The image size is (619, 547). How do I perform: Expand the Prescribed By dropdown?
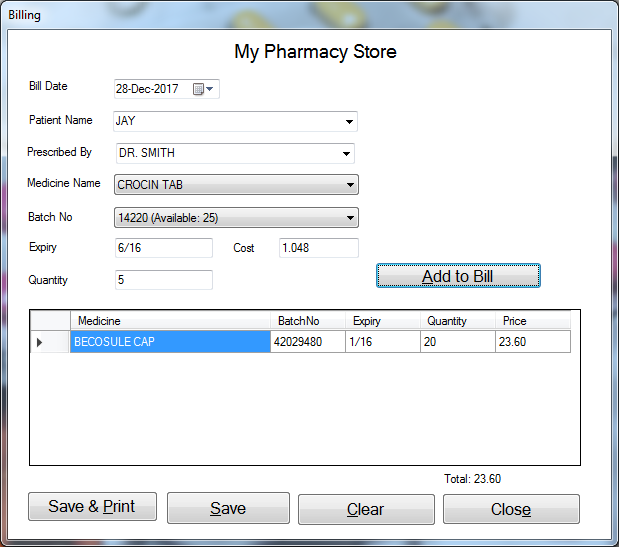[346, 154]
